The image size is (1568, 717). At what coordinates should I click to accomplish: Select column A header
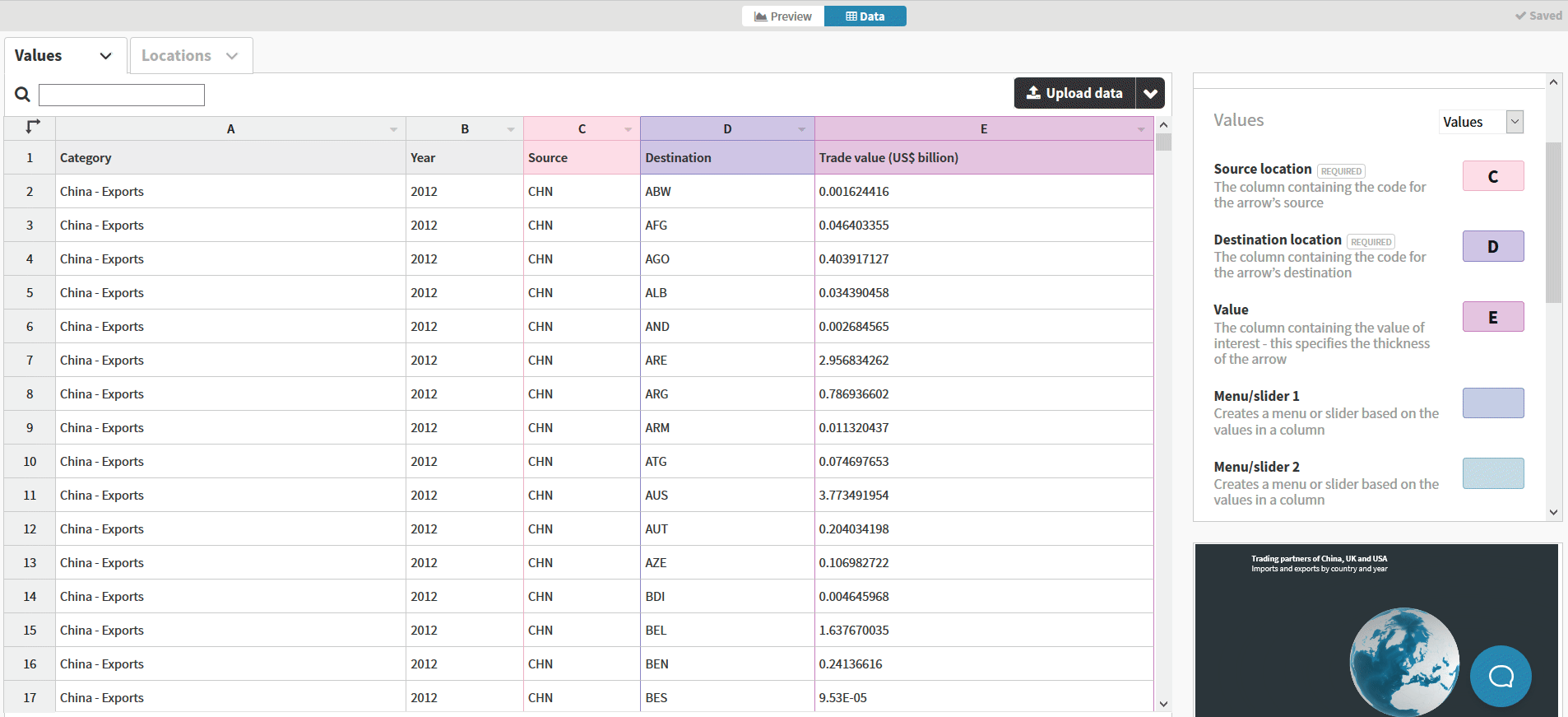(230, 128)
